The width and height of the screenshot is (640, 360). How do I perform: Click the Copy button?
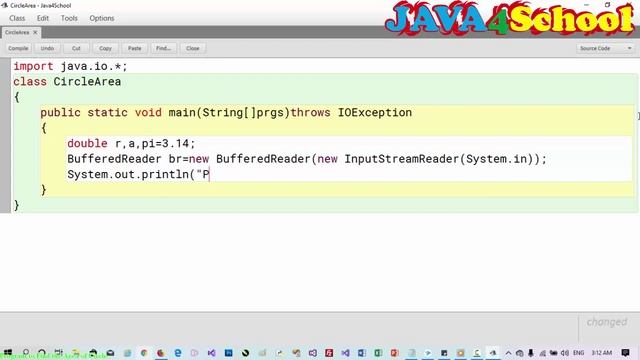105,48
